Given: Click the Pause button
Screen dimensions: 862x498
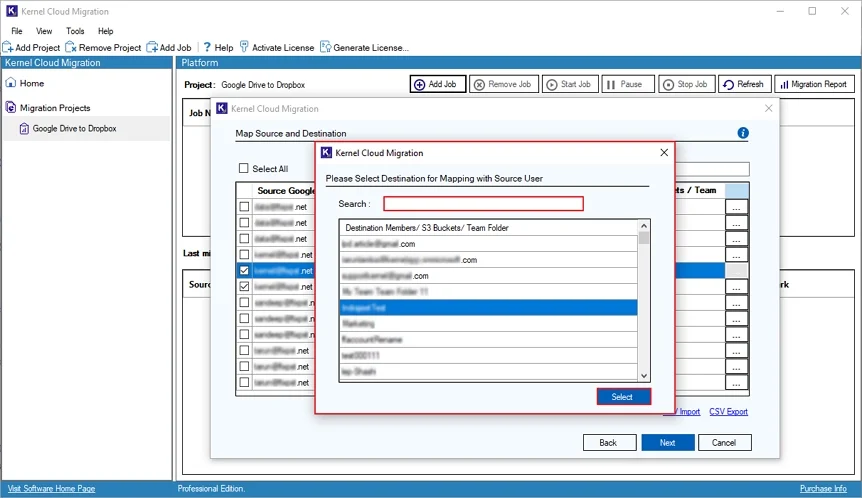Looking at the screenshot, I should tap(628, 84).
